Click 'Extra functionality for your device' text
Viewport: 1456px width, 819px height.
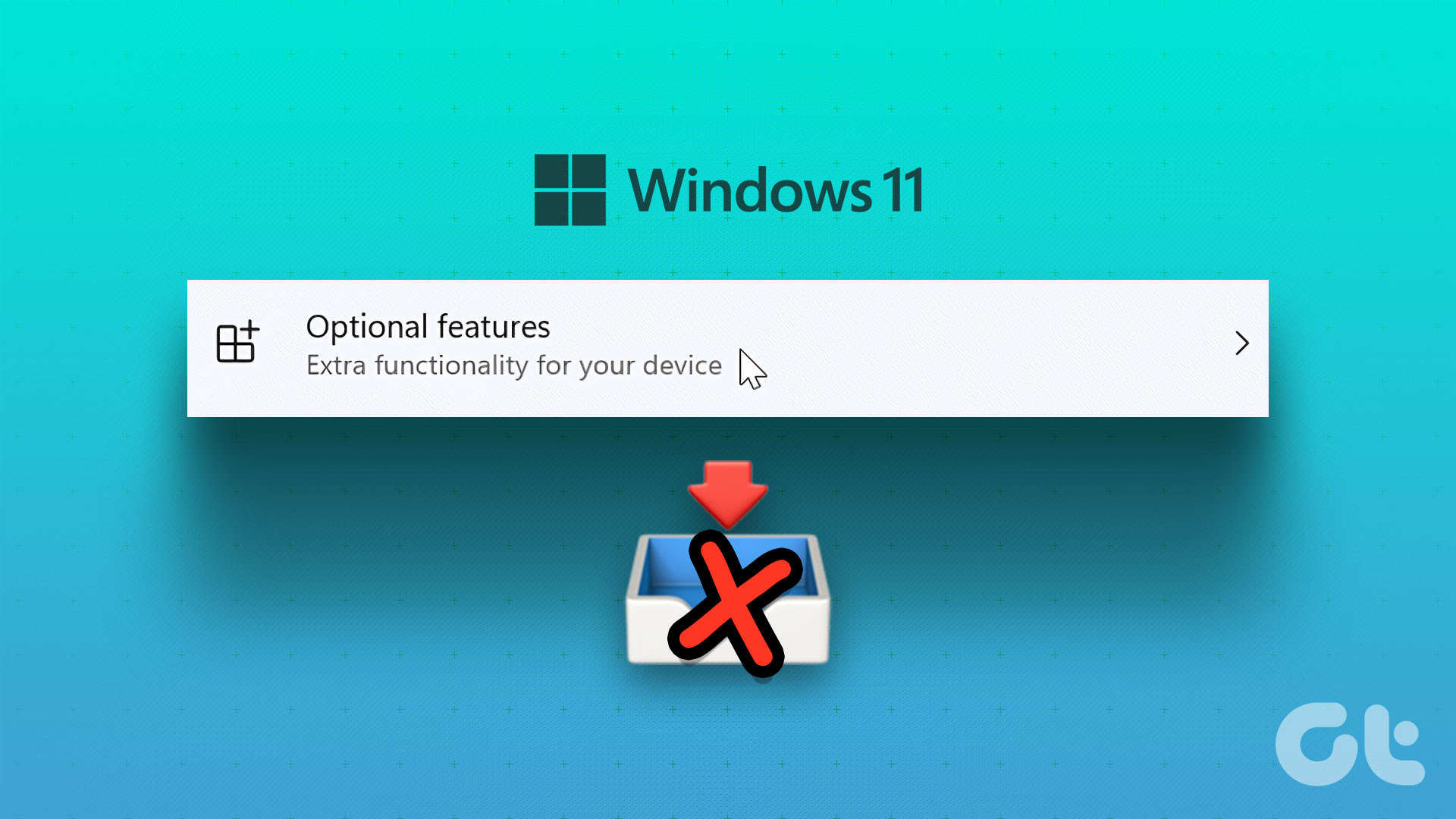(514, 366)
